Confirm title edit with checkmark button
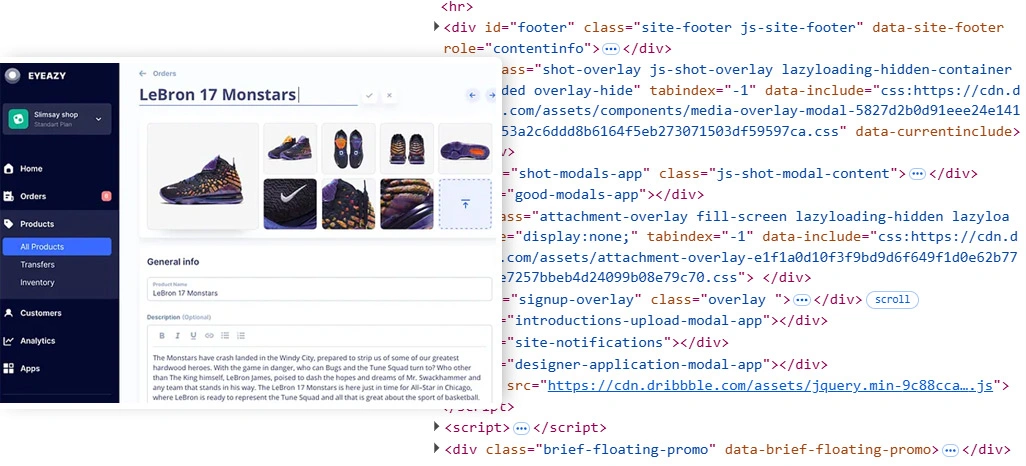This screenshot has width=1026, height=466. pyautogui.click(x=369, y=96)
